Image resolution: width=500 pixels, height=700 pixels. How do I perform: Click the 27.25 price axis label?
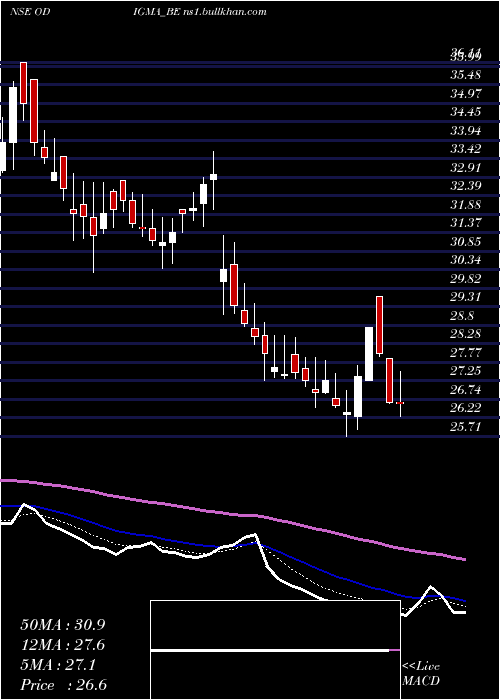pyautogui.click(x=465, y=371)
